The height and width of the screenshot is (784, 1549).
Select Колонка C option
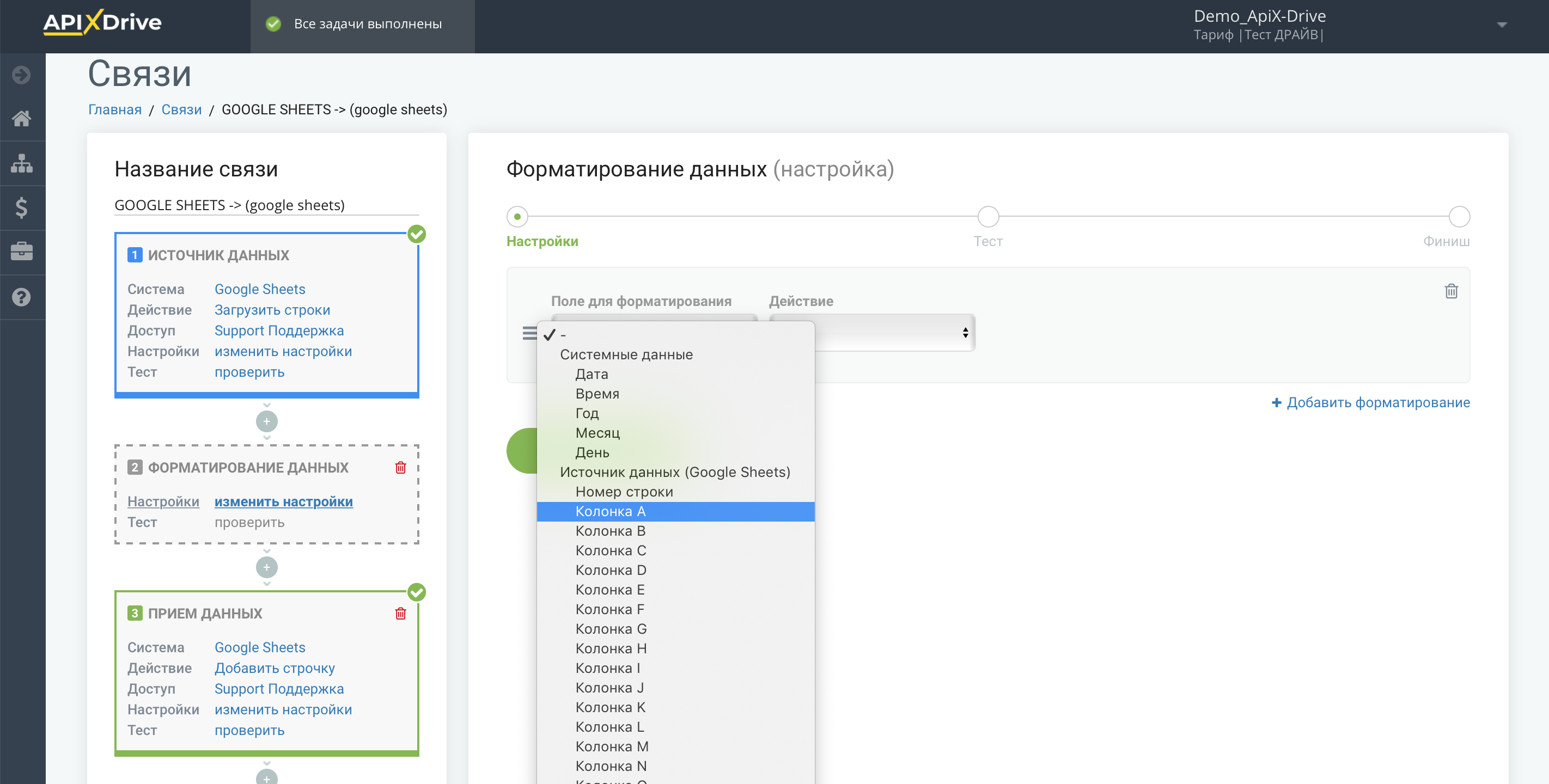tap(675, 551)
